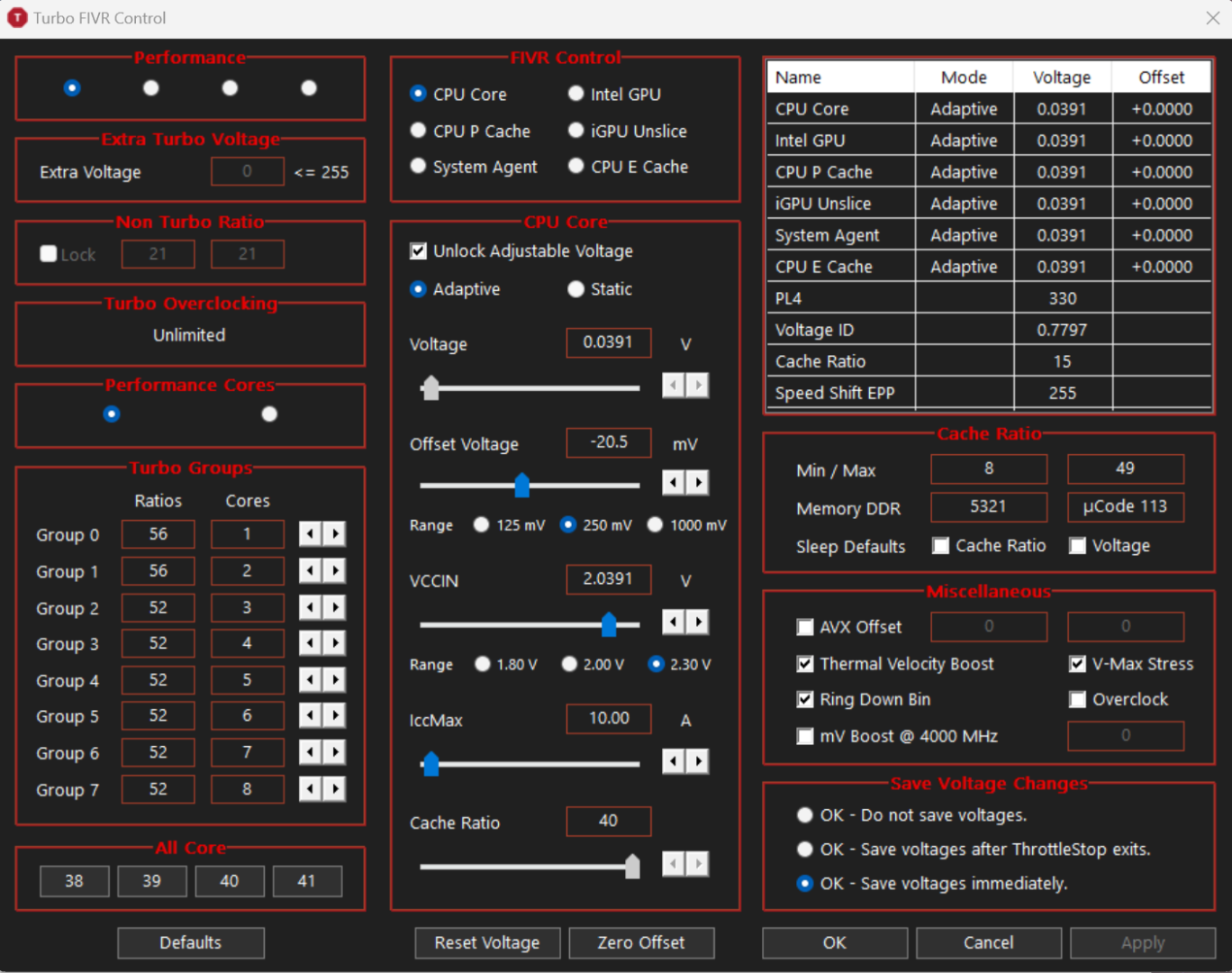Viewport: 1232px width, 973px height.
Task: Set All Core ratio to 41
Action: pos(307,881)
